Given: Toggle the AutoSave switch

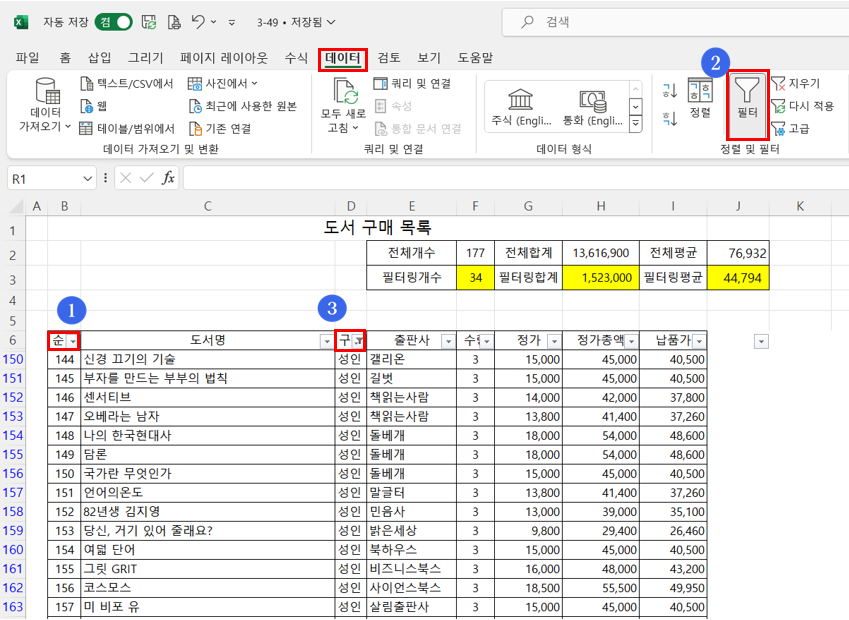Looking at the screenshot, I should [114, 22].
